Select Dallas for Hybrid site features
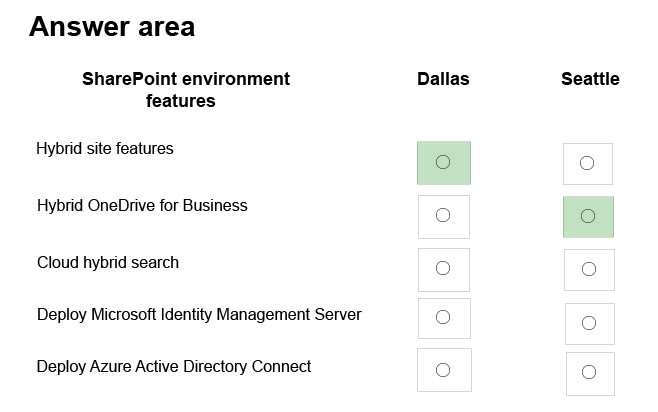The height and width of the screenshot is (412, 658). [443, 162]
